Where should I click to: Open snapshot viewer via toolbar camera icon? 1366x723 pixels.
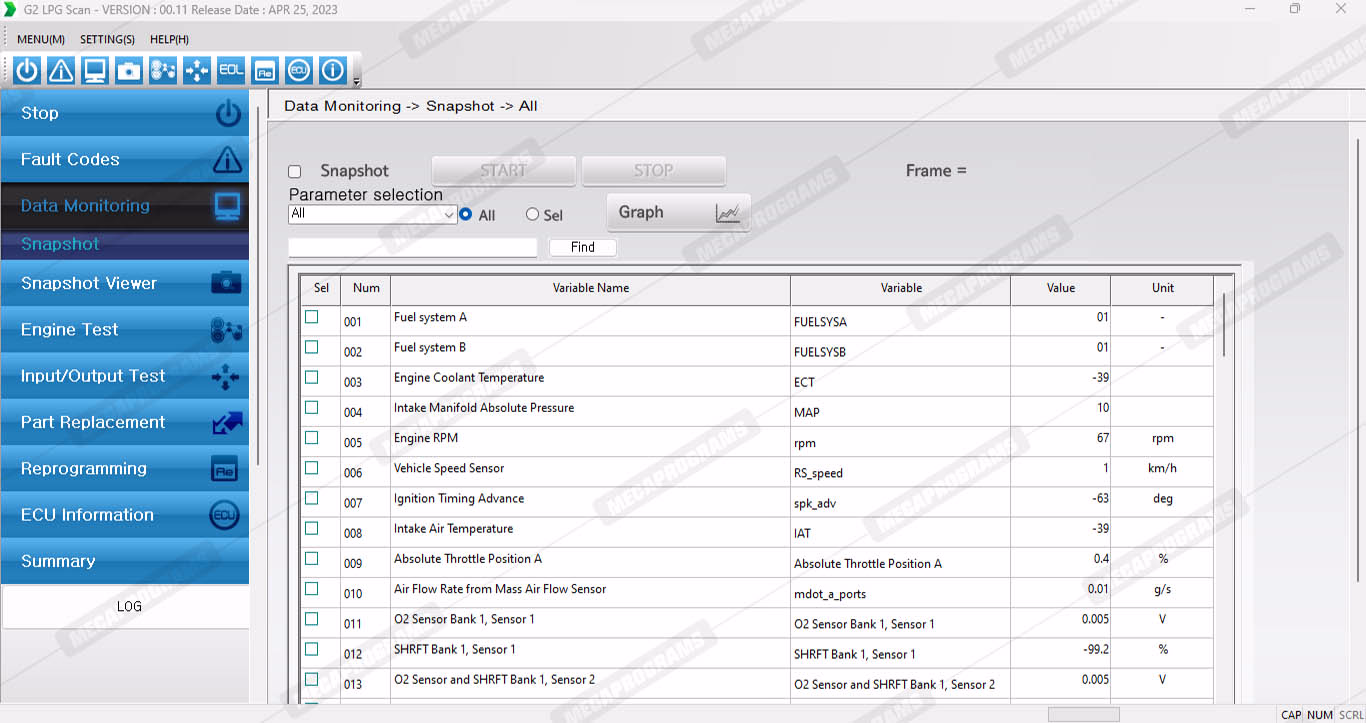pos(129,70)
